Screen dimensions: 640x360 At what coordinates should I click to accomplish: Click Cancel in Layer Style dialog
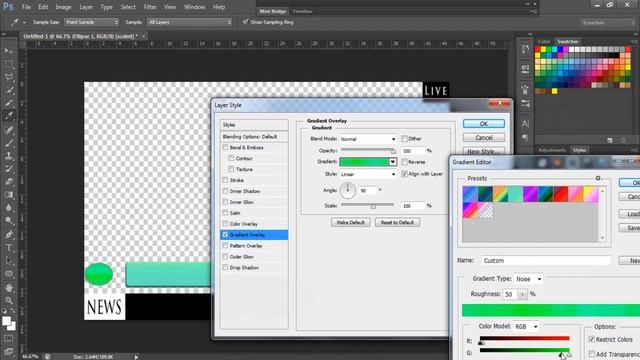pos(484,138)
